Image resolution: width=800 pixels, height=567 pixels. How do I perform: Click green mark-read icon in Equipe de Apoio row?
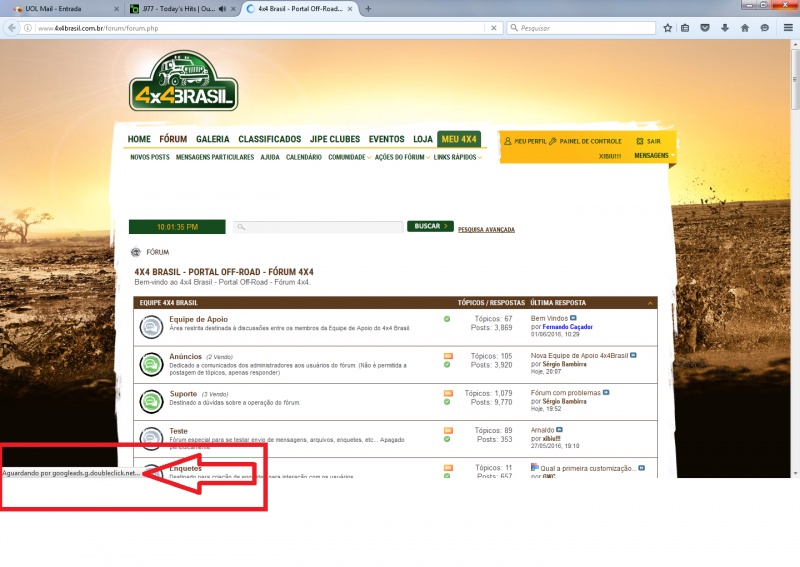pos(447,319)
